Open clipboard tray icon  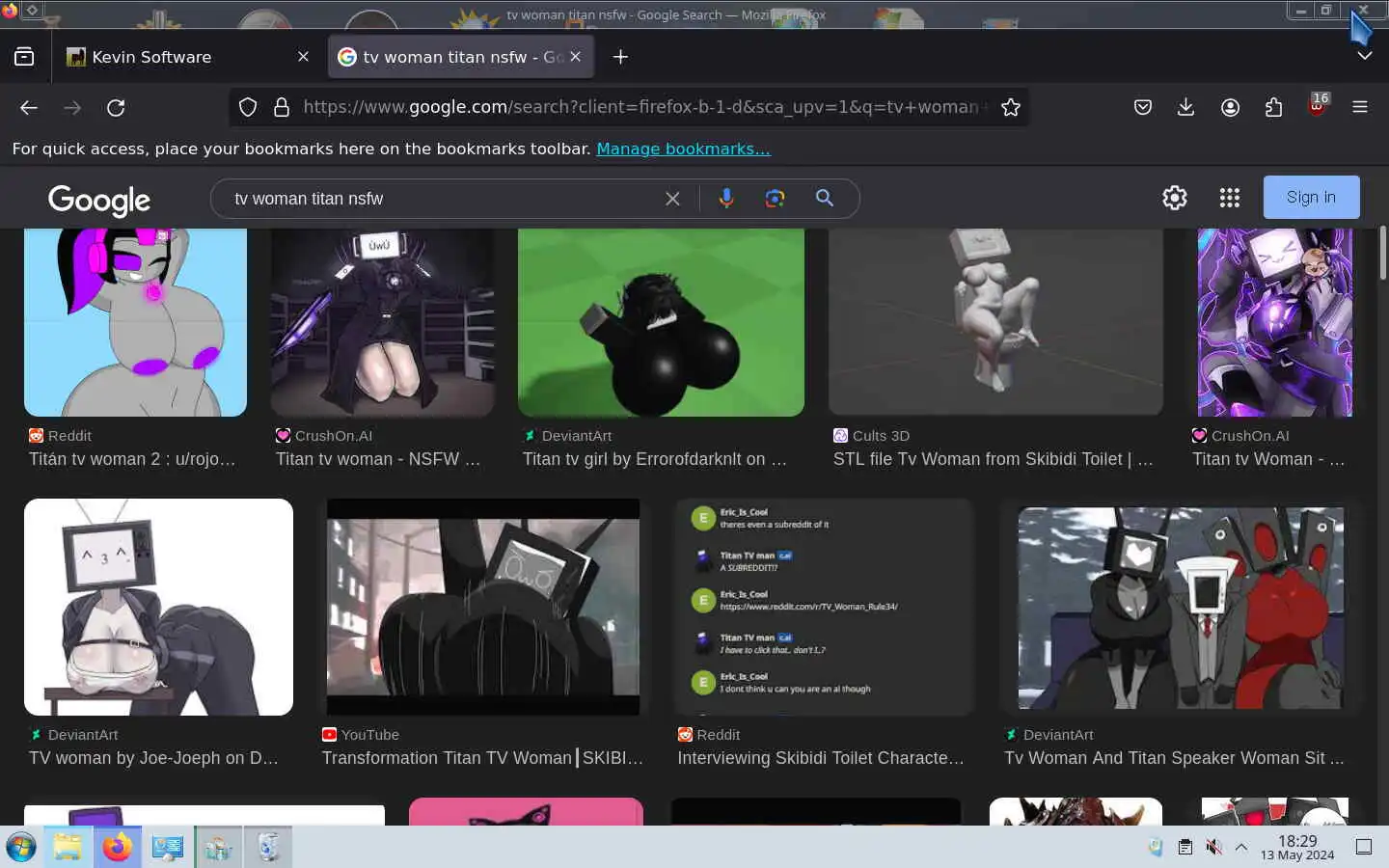[1185, 847]
